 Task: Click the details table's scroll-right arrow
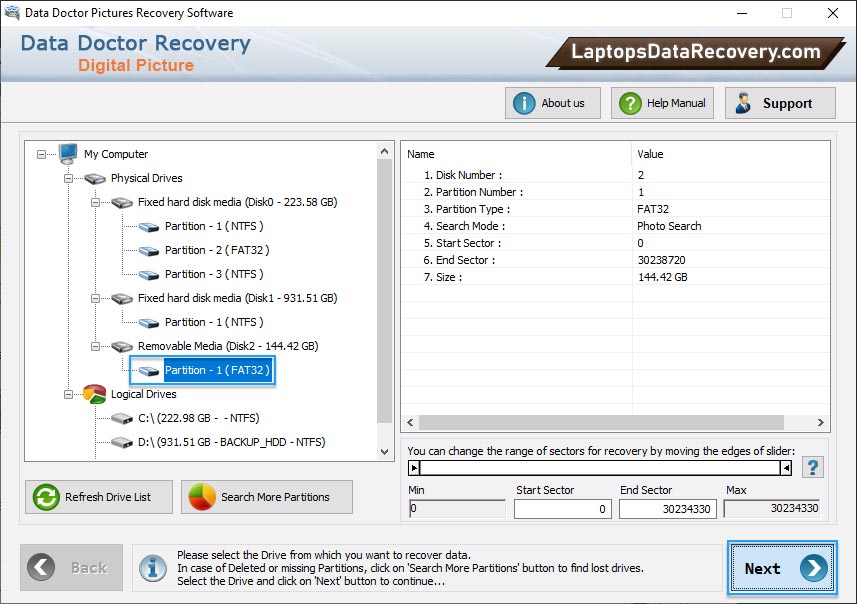tap(820, 423)
